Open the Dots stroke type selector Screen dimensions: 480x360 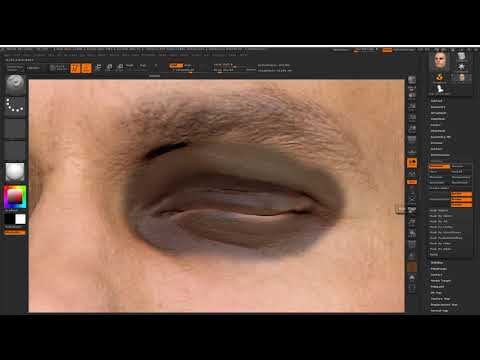click(15, 106)
